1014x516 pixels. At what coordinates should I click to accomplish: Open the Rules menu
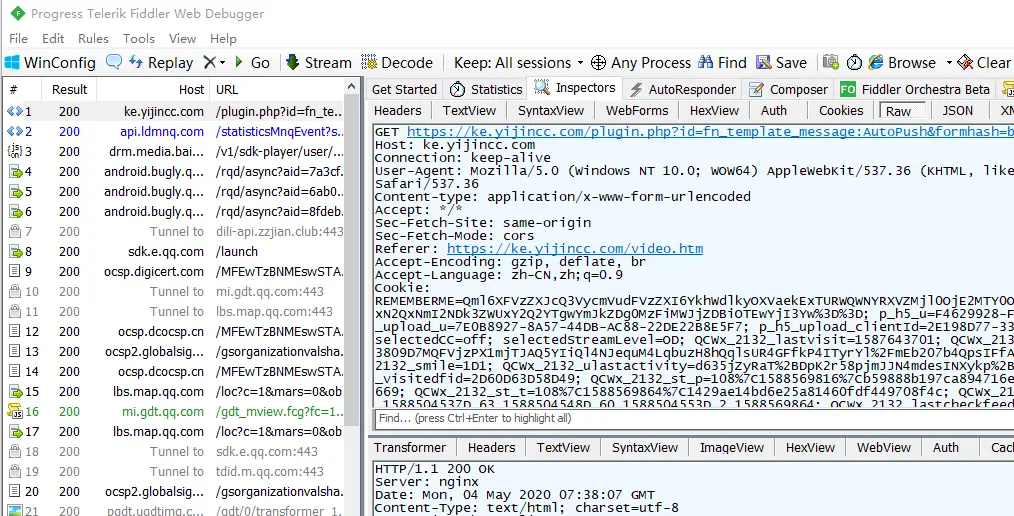(x=93, y=39)
